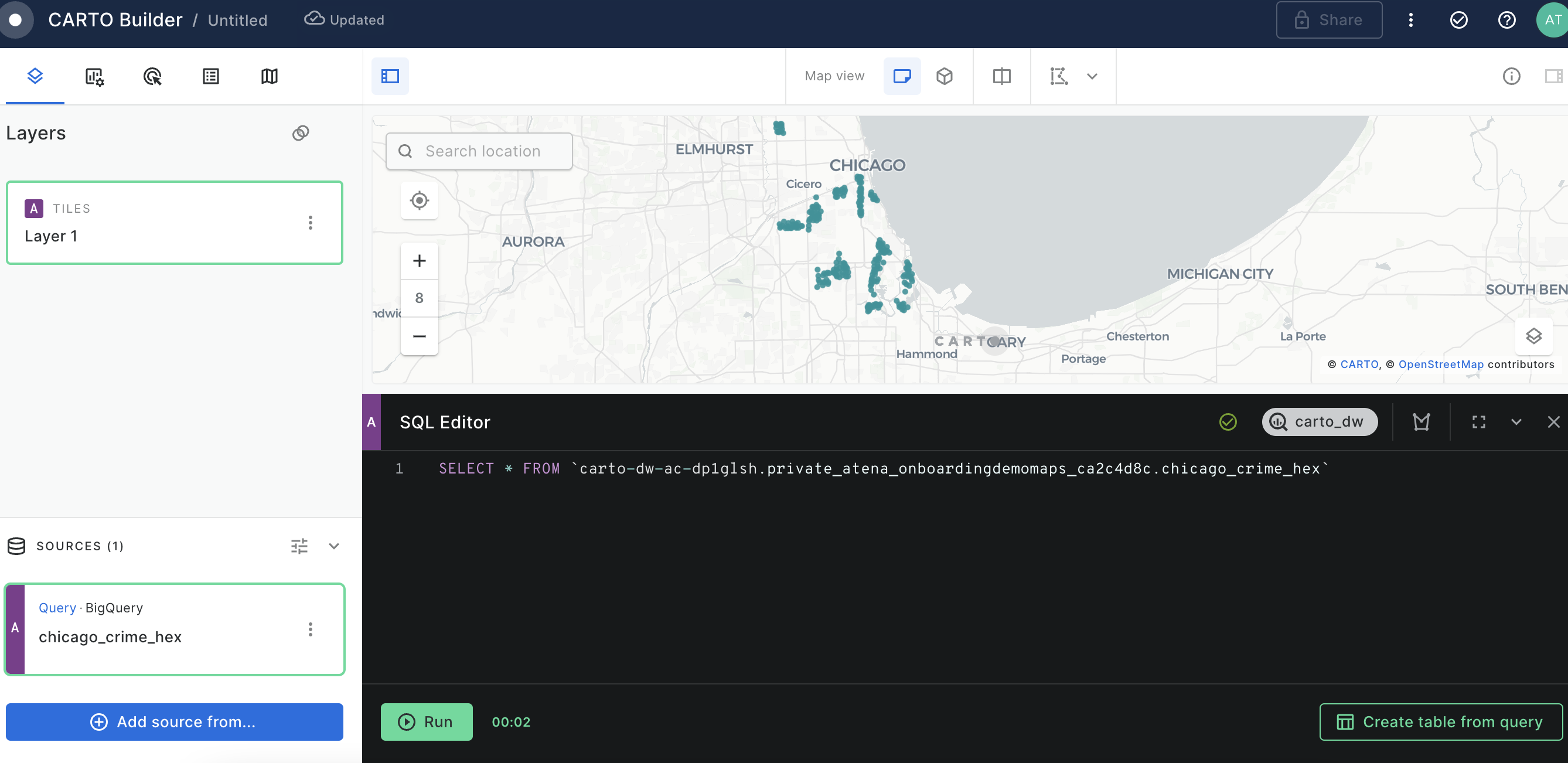Close the SQL Editor

[1553, 421]
